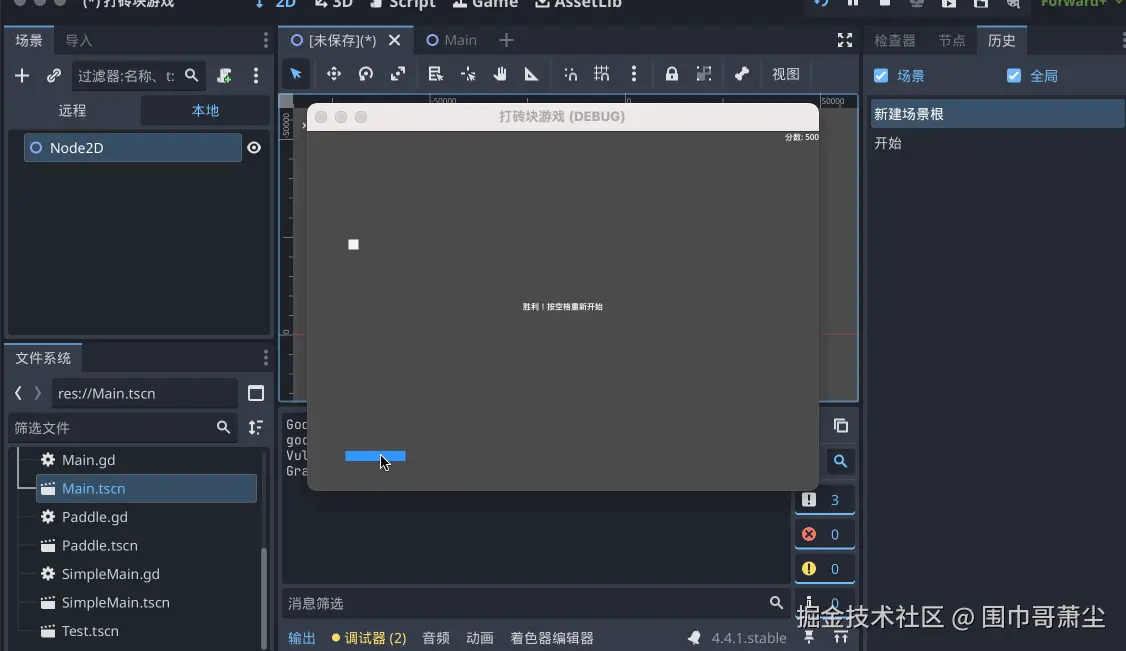Select the Ruler Mode tool
This screenshot has width=1126, height=651.
pos(531,74)
